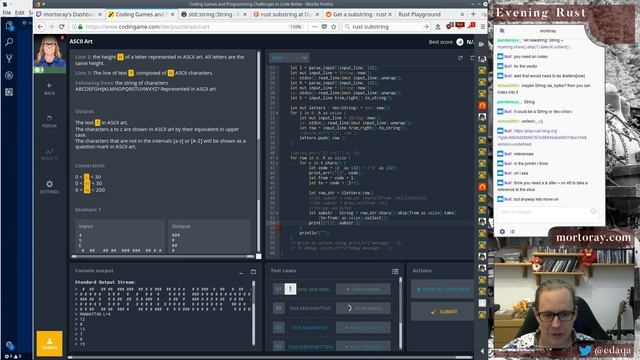Screen dimensions: 640x360
Task: Switch to the Coding Games tab
Action: point(142,14)
